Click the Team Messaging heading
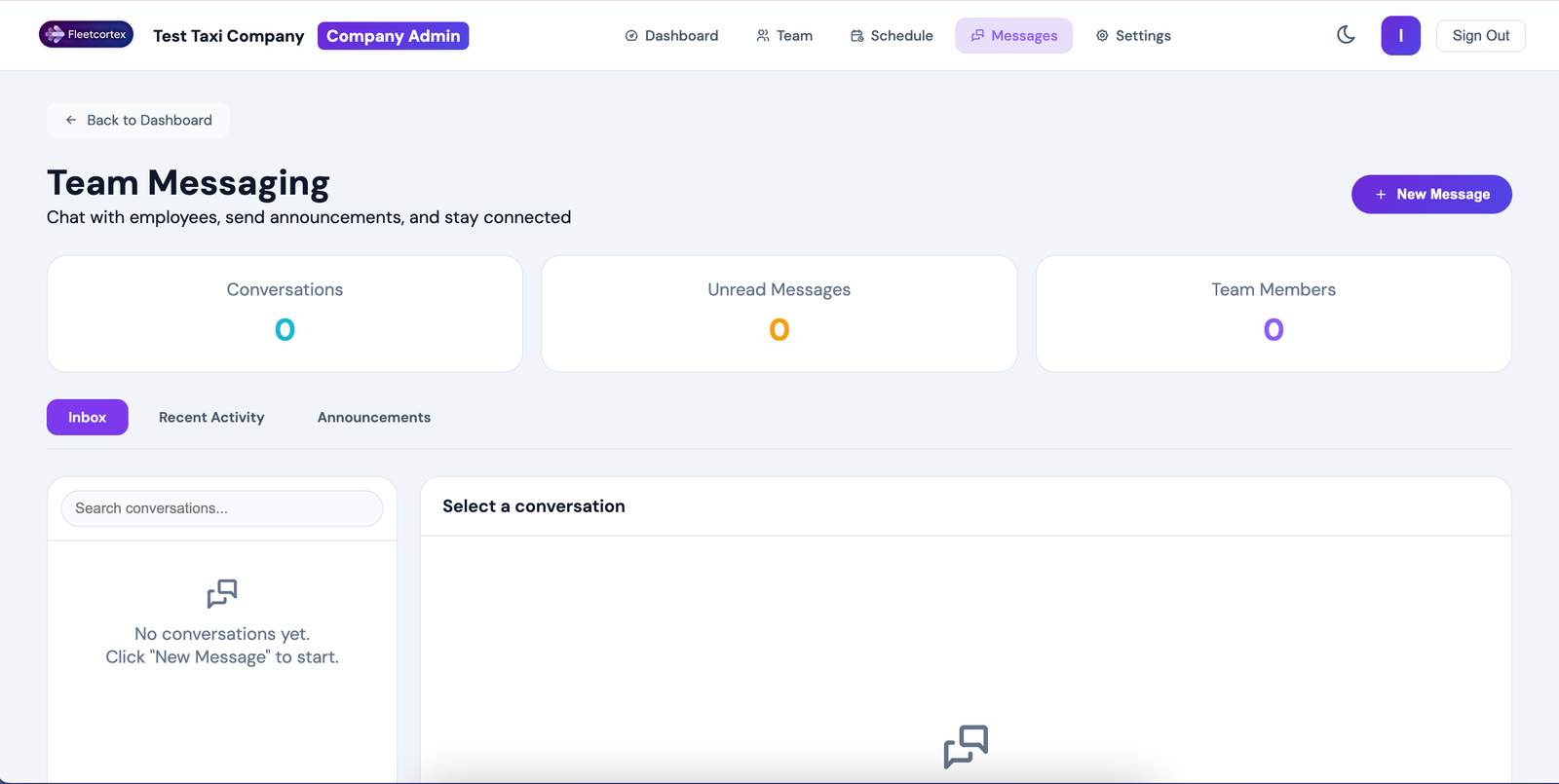This screenshot has width=1559, height=784. [188, 183]
